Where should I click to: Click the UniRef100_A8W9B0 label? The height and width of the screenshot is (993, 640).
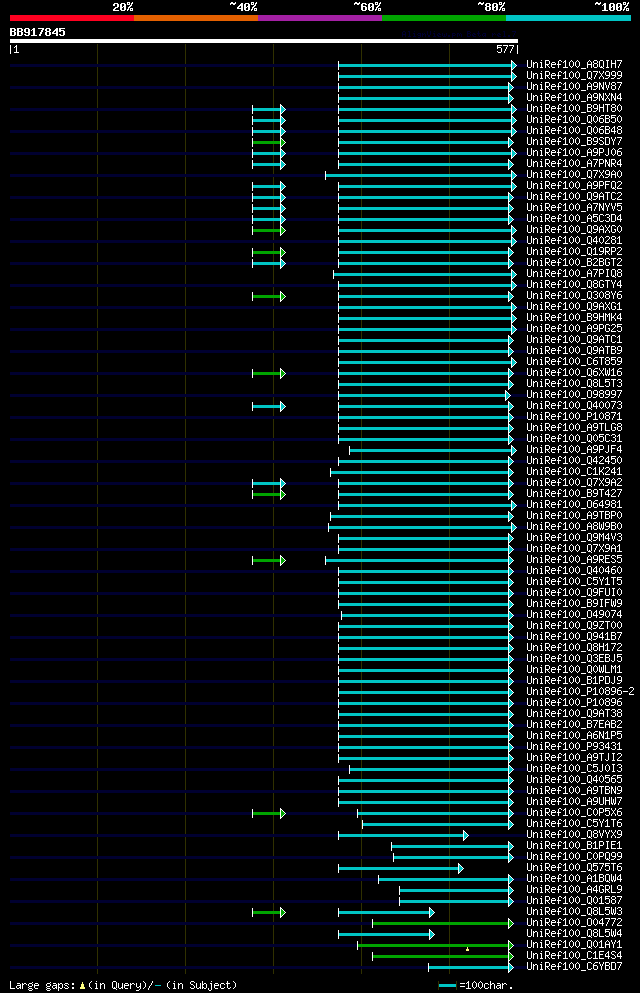pos(574,526)
